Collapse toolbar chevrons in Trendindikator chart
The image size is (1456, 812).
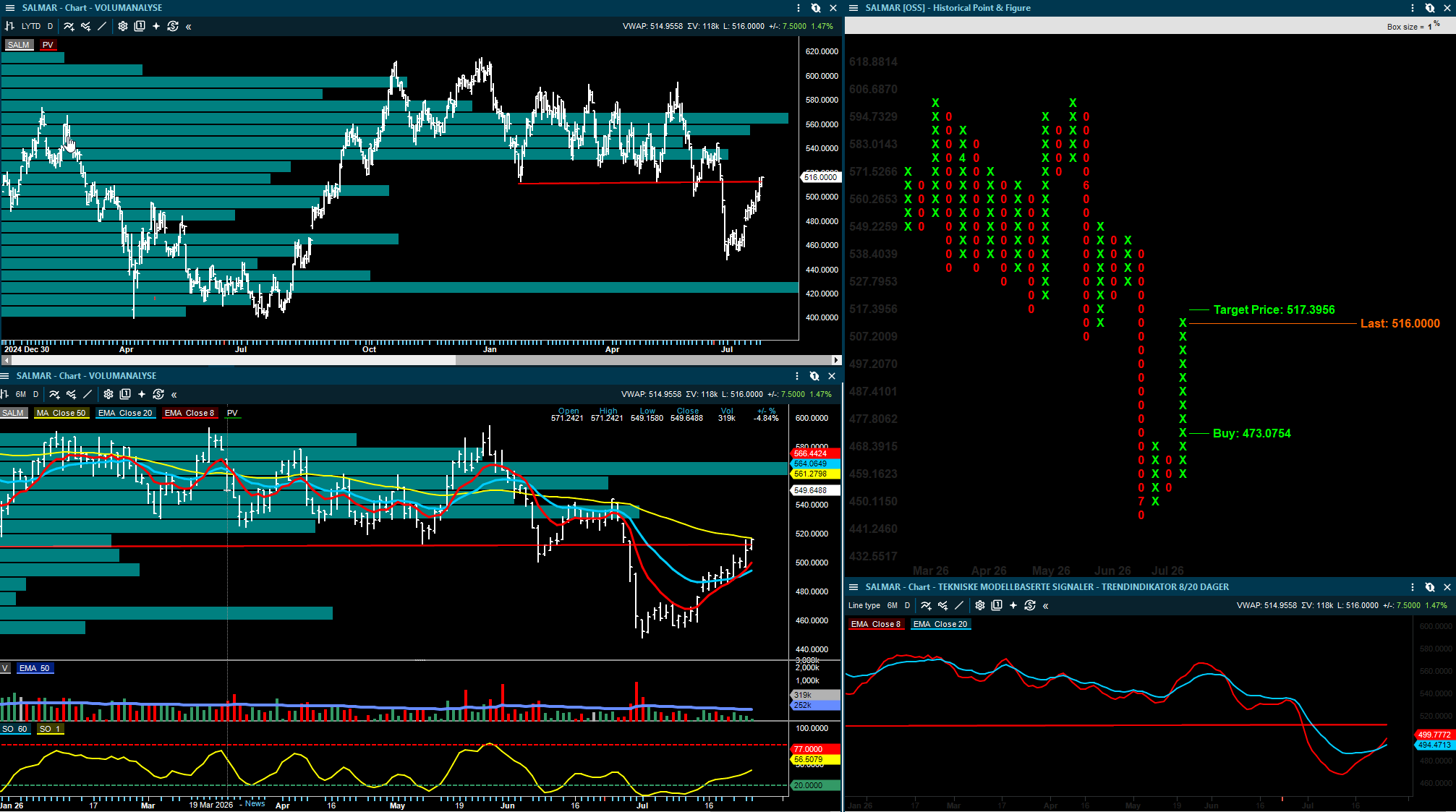click(x=1046, y=606)
